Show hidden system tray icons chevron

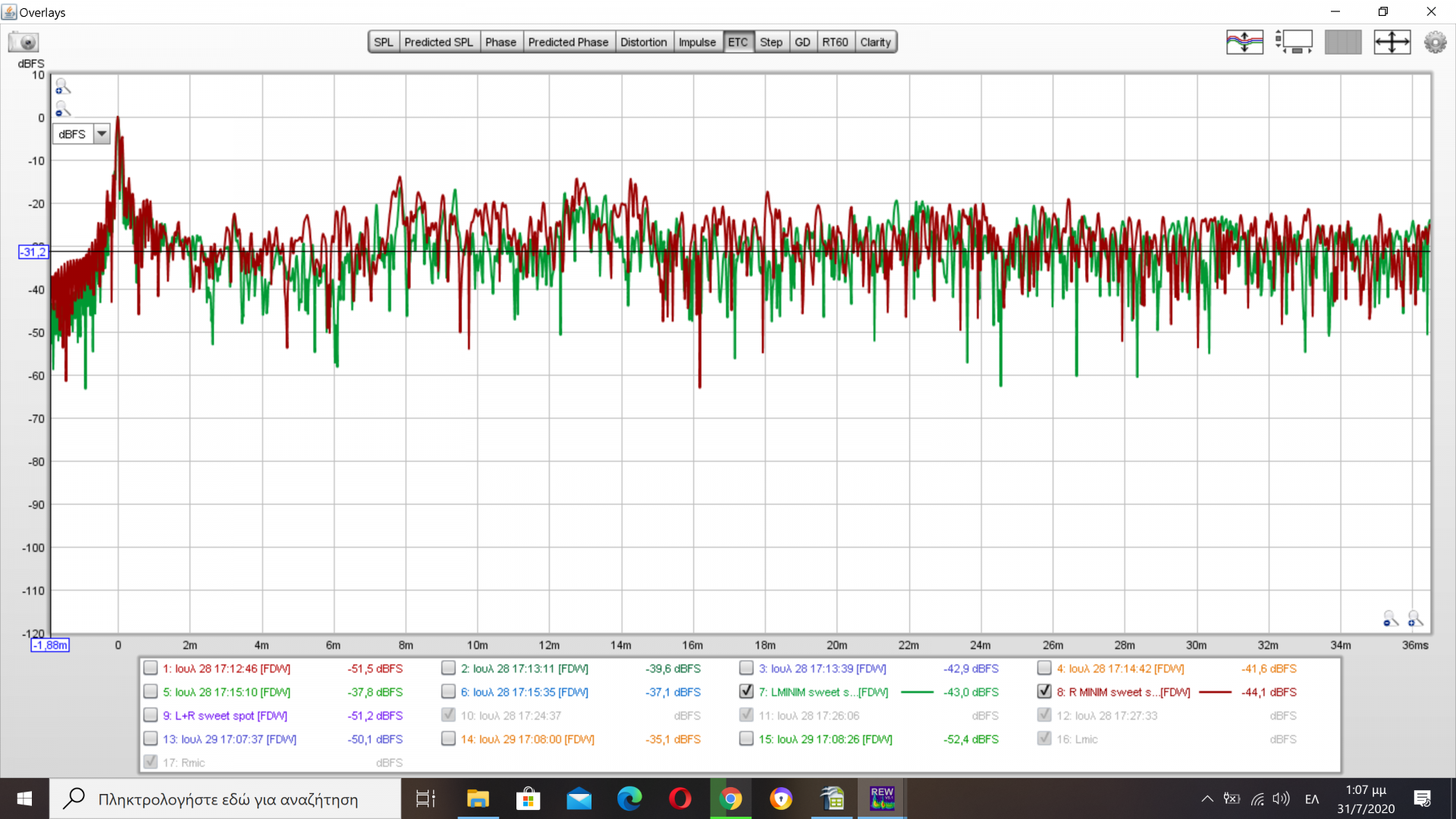coord(1207,799)
